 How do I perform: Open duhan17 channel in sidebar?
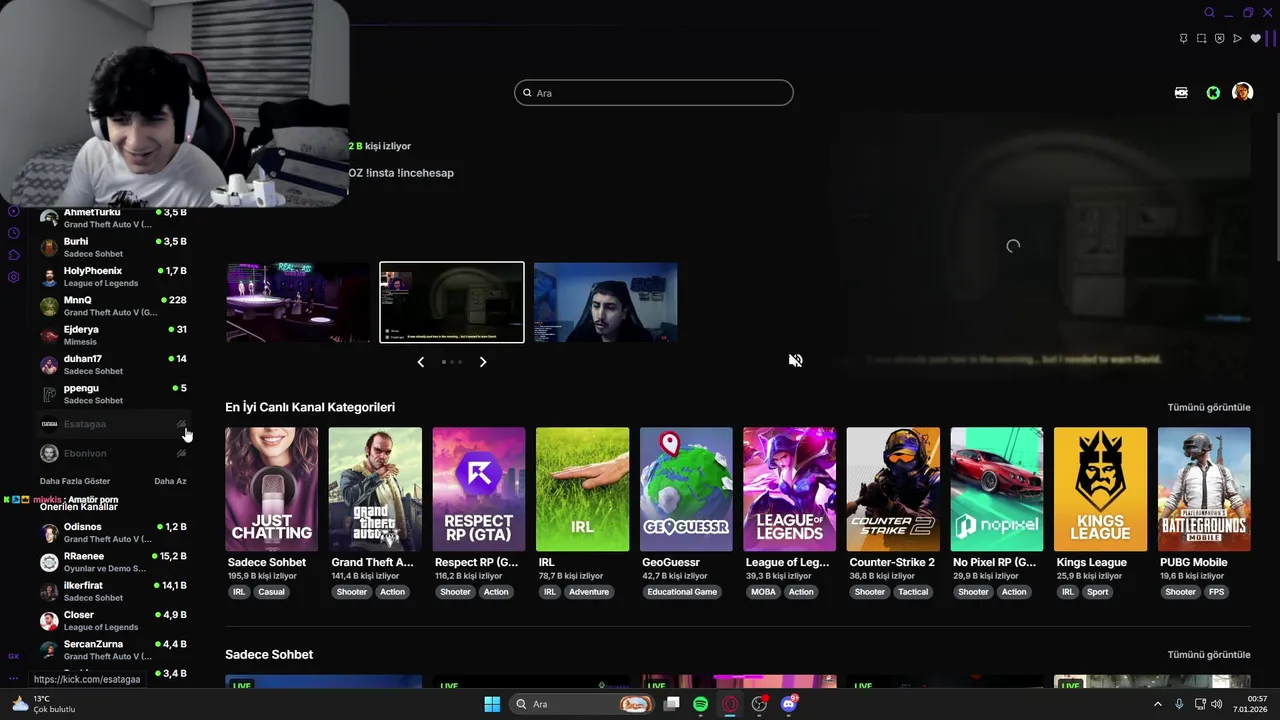(113, 364)
